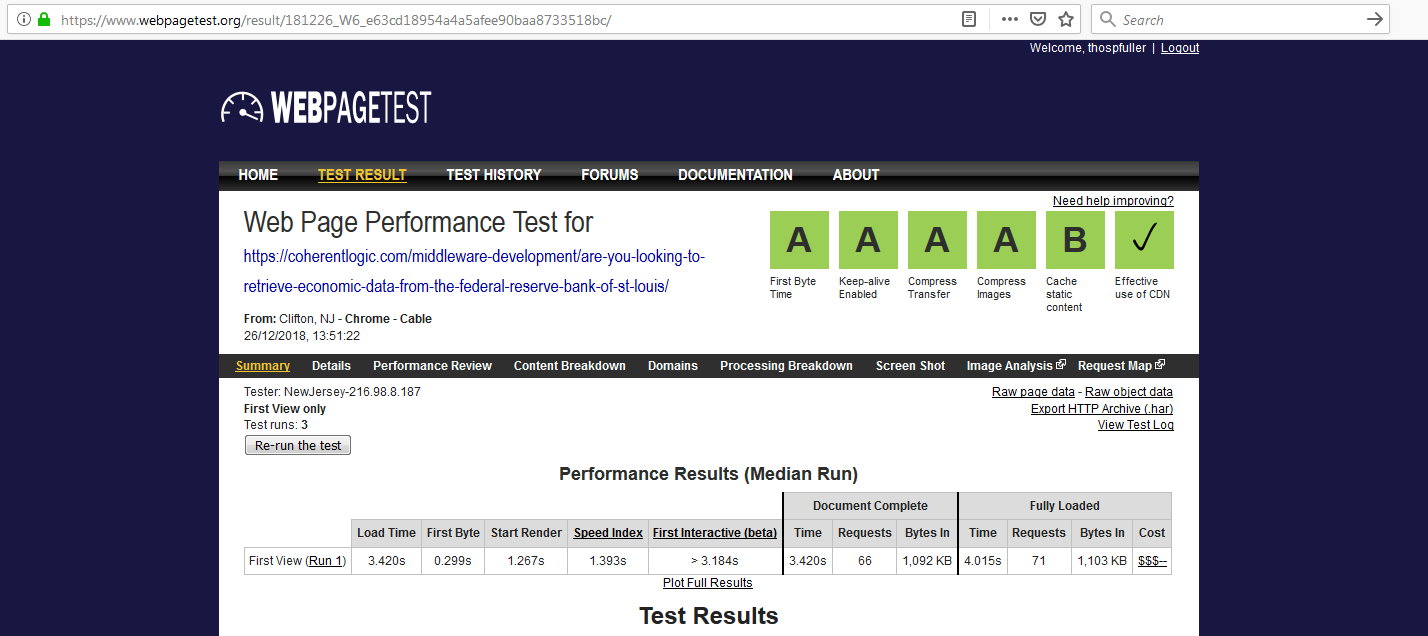1428x636 pixels.
Task: Click the site information icon in address bar
Action: pos(24,19)
